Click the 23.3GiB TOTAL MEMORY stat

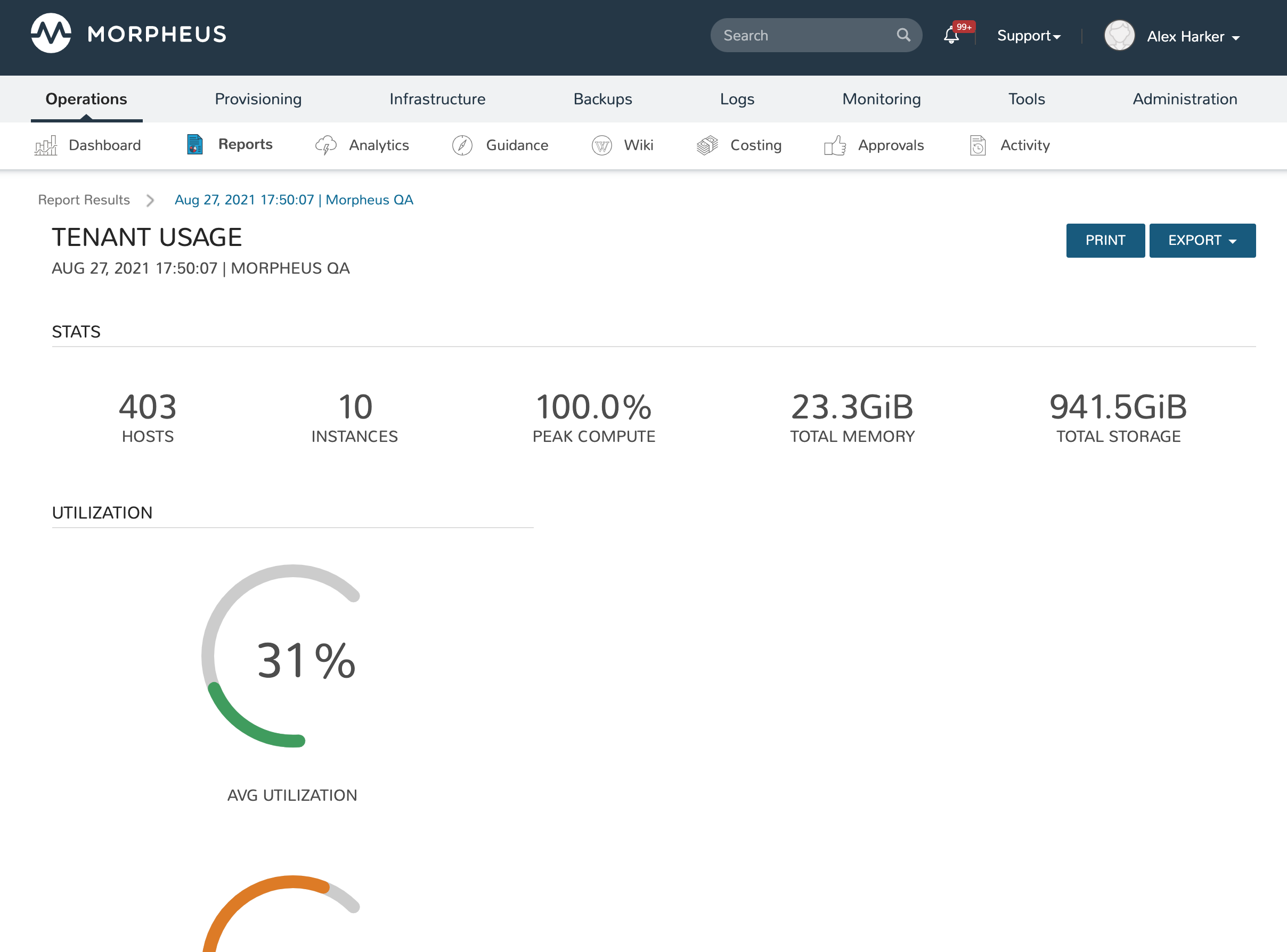click(852, 417)
